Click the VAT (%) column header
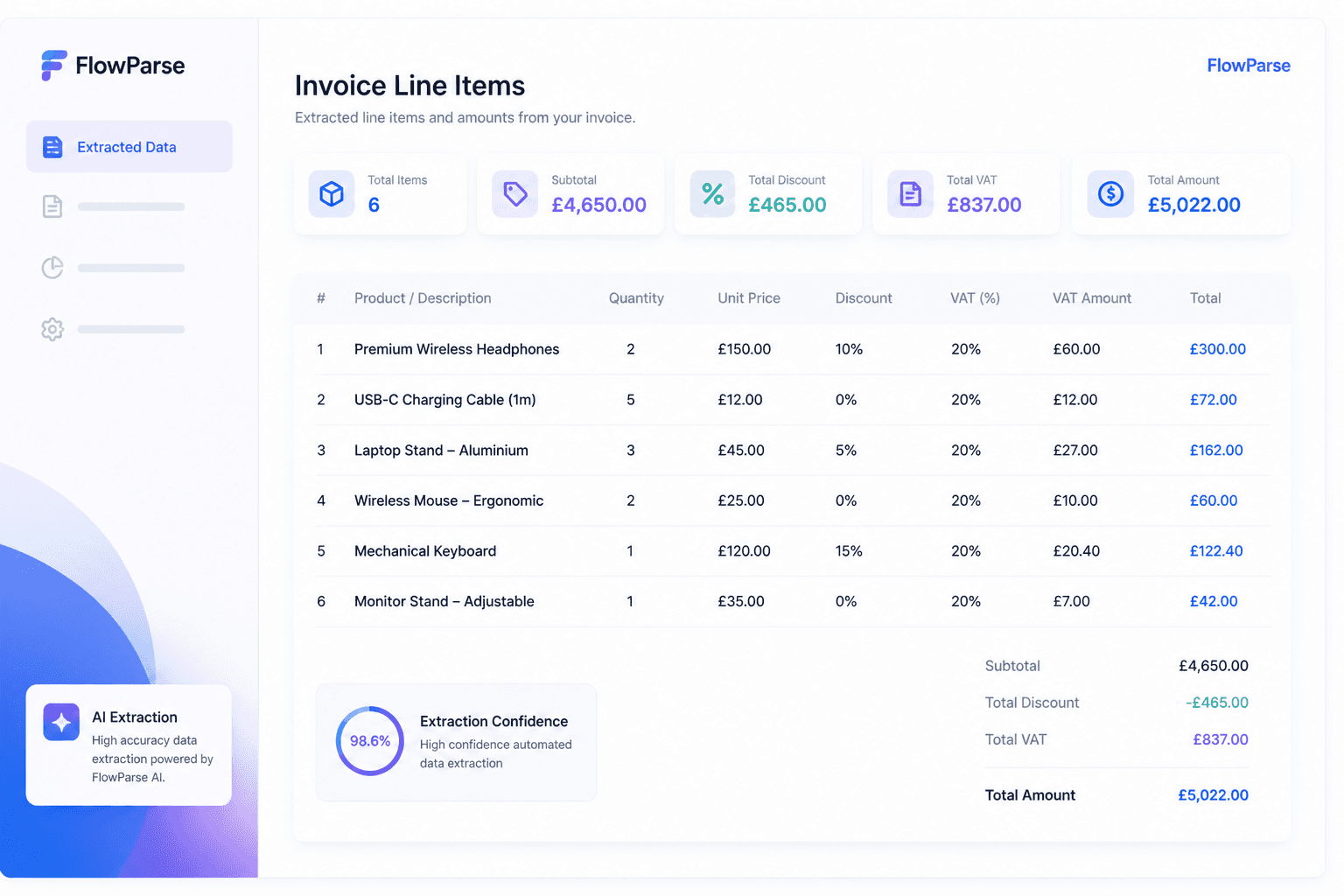Image resolution: width=1344 pixels, height=896 pixels. [x=975, y=298]
